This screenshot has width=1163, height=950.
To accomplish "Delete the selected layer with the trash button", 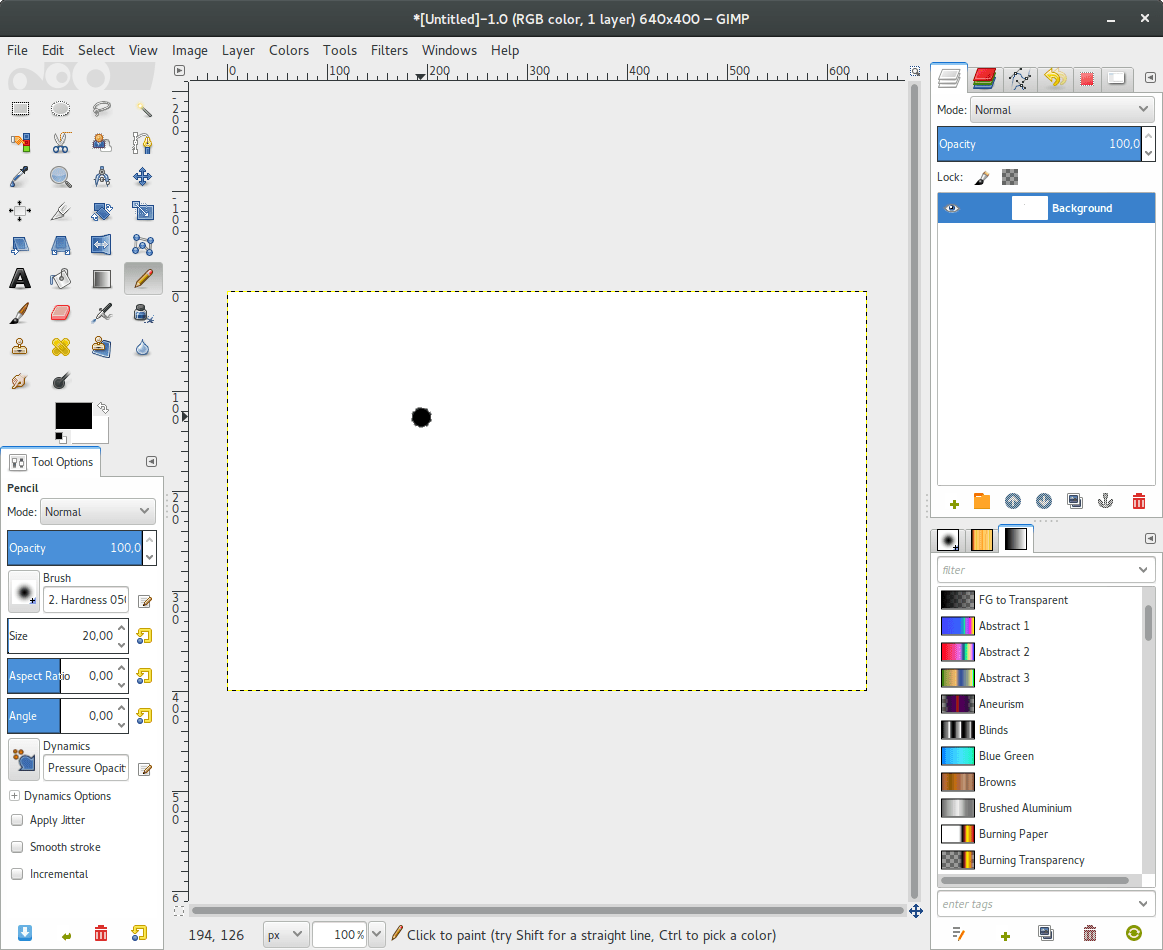I will pyautogui.click(x=1138, y=502).
